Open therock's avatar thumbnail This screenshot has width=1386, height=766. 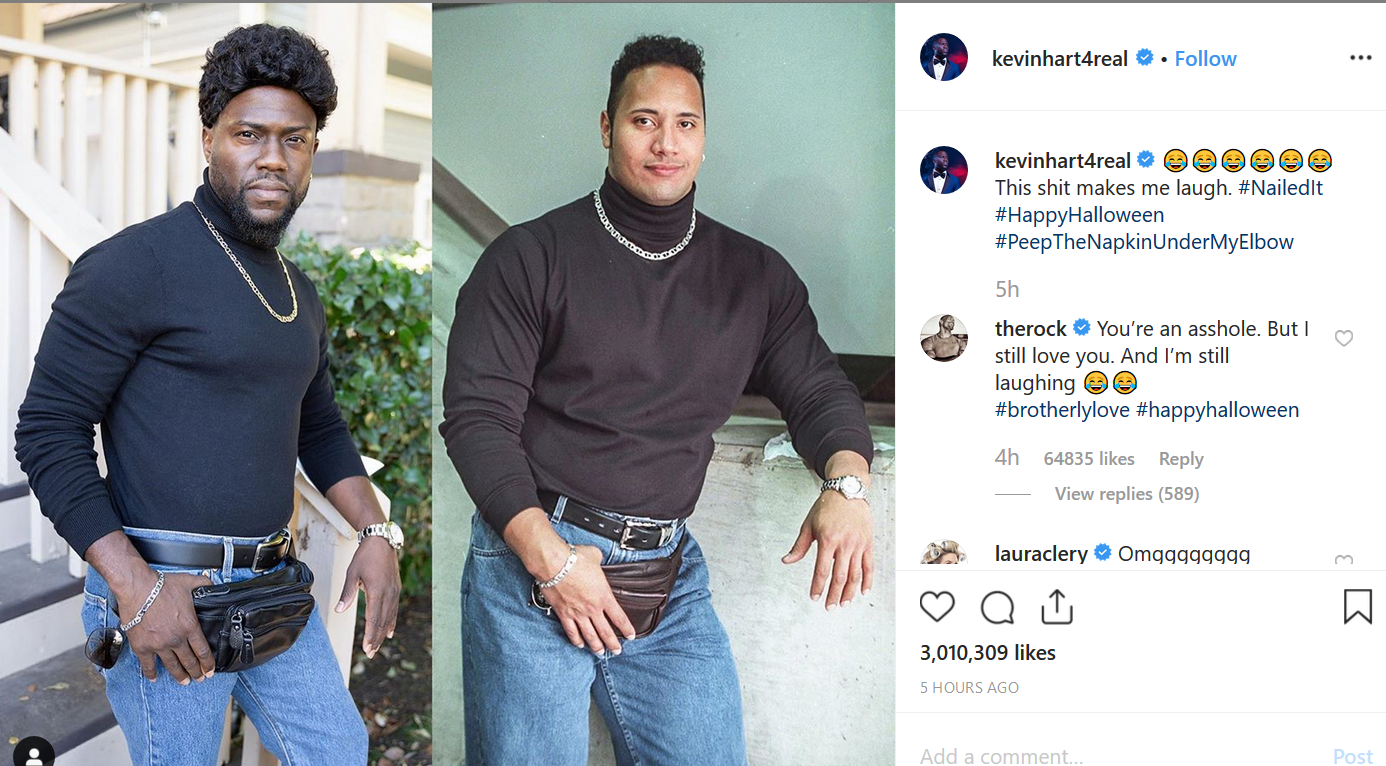pyautogui.click(x=944, y=338)
